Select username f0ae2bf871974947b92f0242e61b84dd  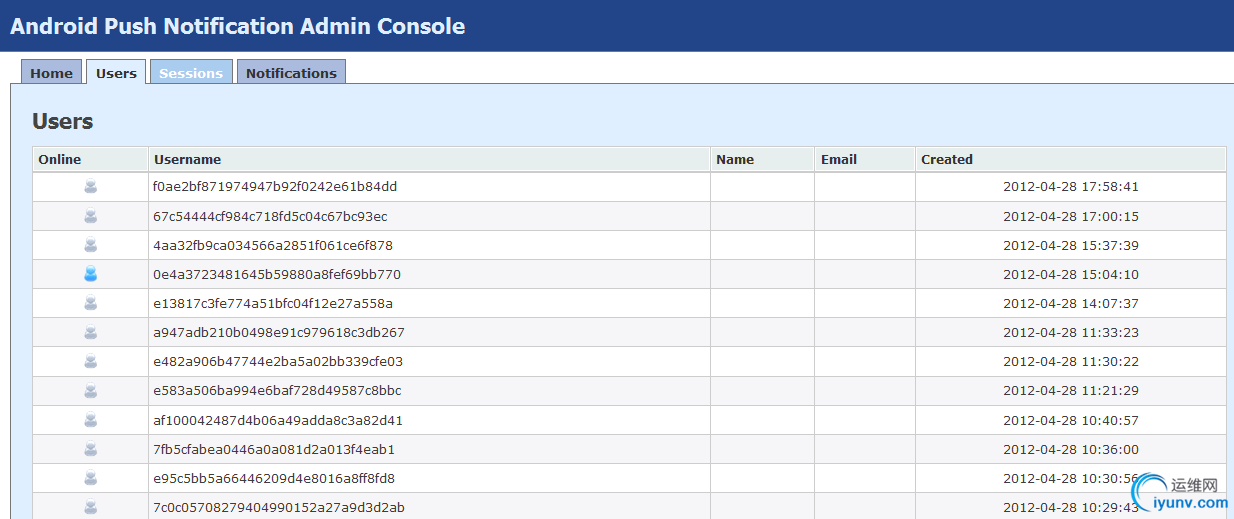click(275, 187)
